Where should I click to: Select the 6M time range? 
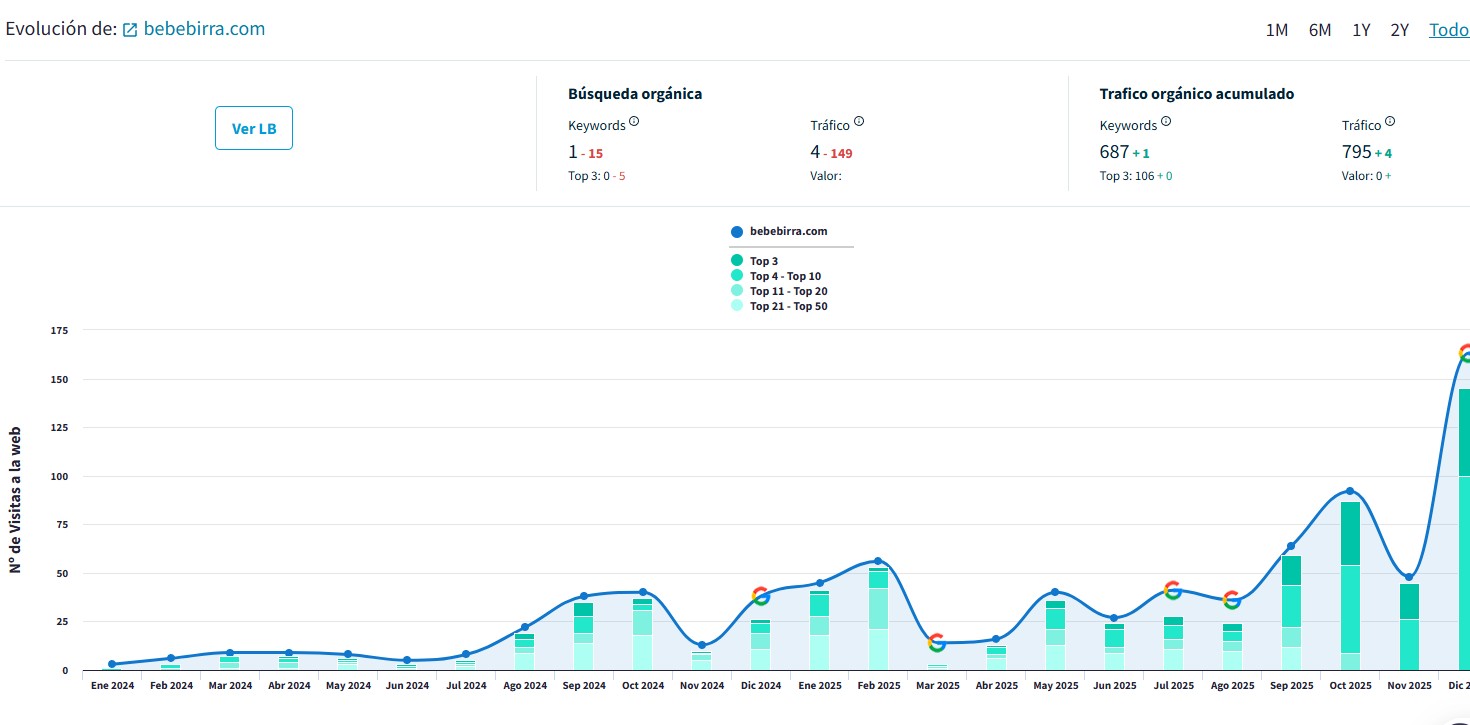(1320, 30)
